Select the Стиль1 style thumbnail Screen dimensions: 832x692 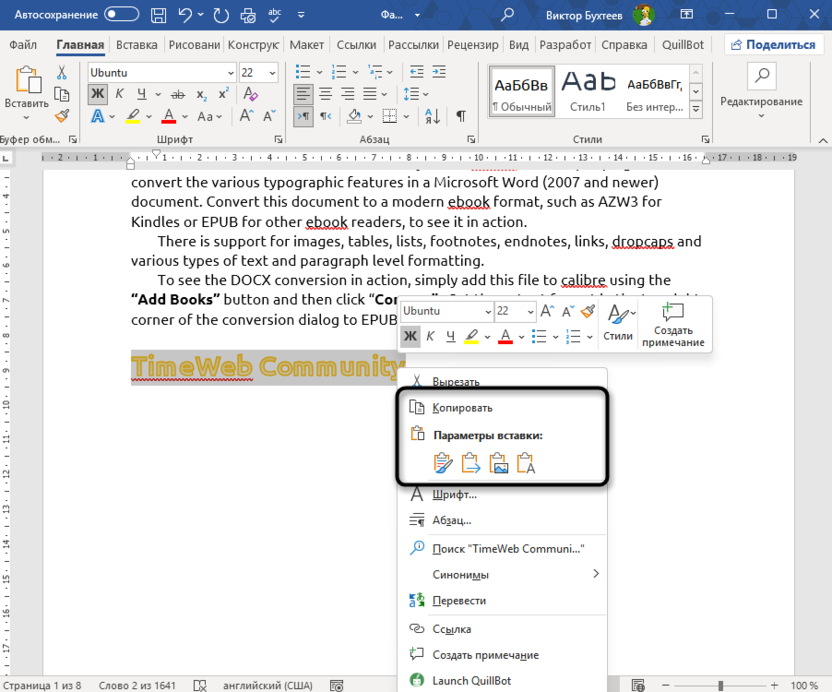tap(588, 91)
